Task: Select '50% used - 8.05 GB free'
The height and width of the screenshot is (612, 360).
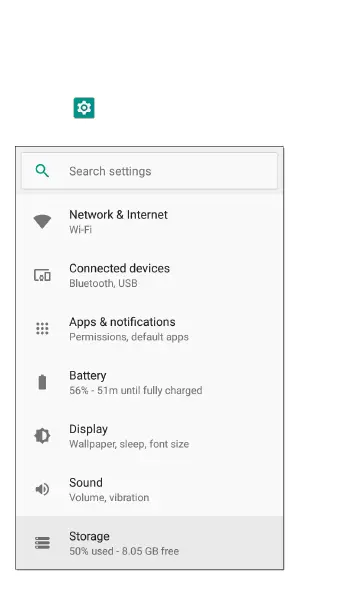Action: 124,551
